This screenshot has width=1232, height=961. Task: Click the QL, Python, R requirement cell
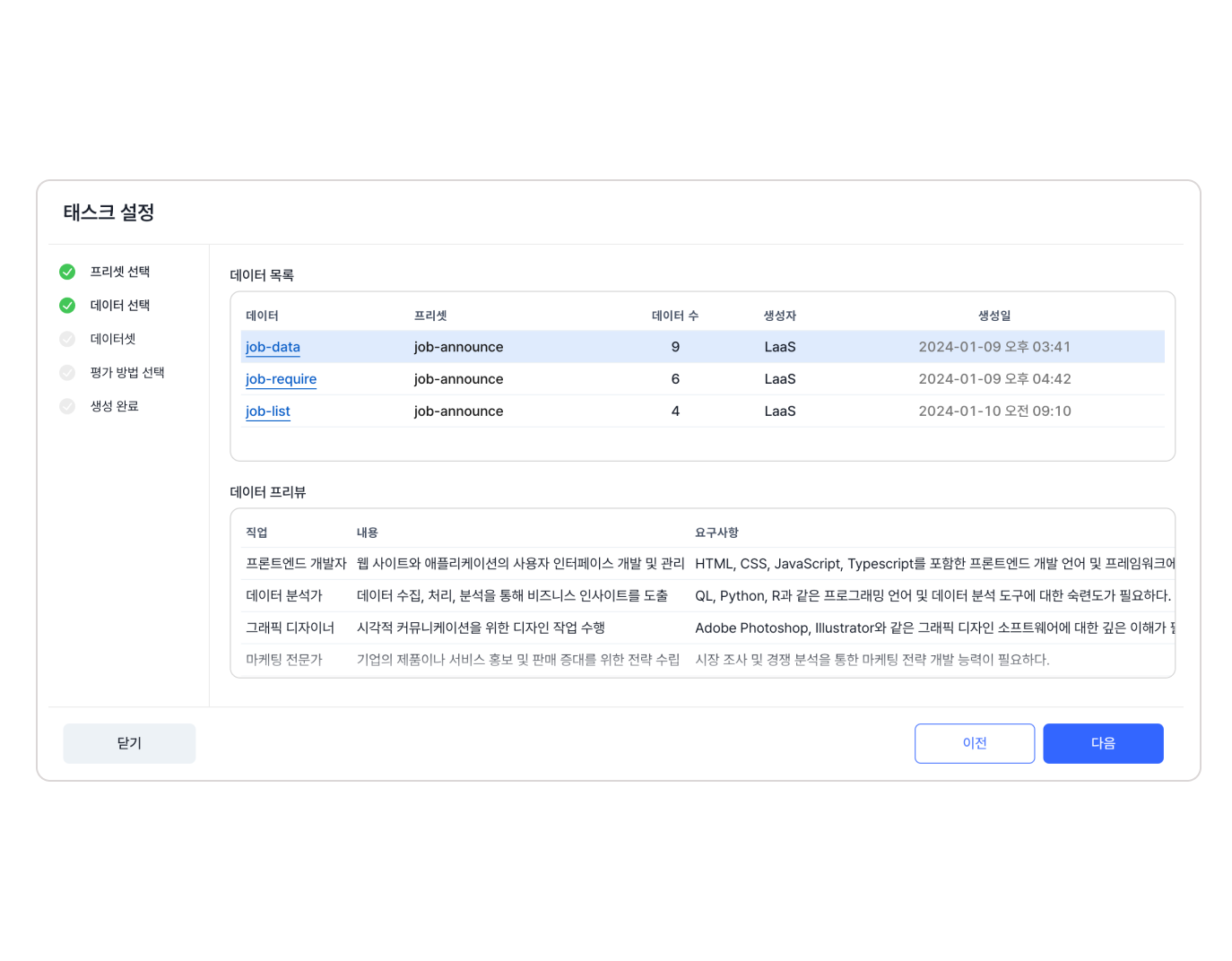pyautogui.click(x=933, y=596)
